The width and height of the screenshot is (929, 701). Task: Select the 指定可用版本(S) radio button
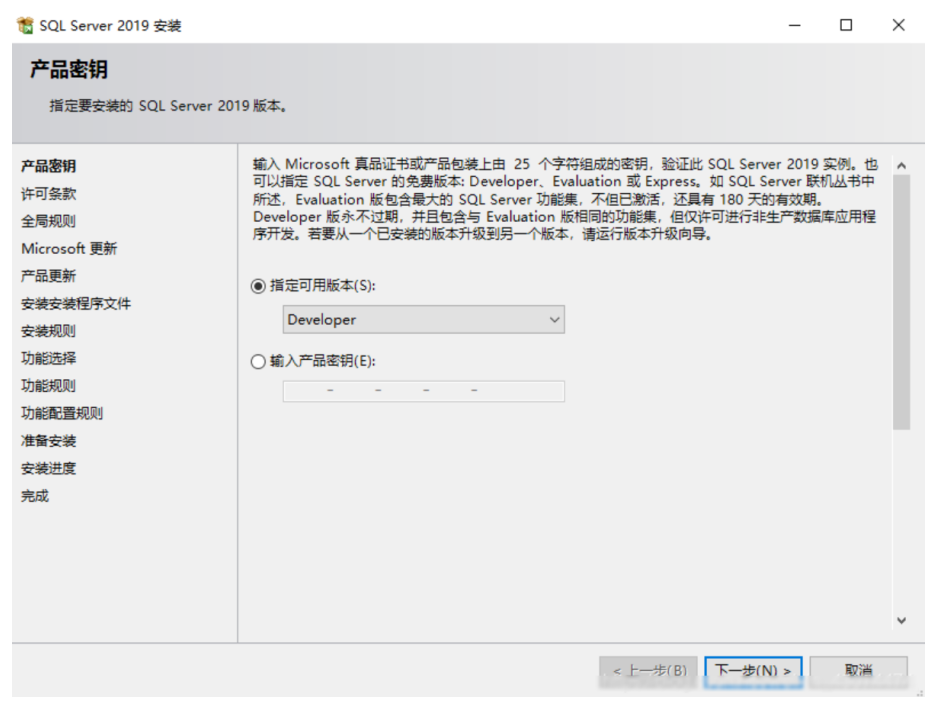click(x=258, y=286)
